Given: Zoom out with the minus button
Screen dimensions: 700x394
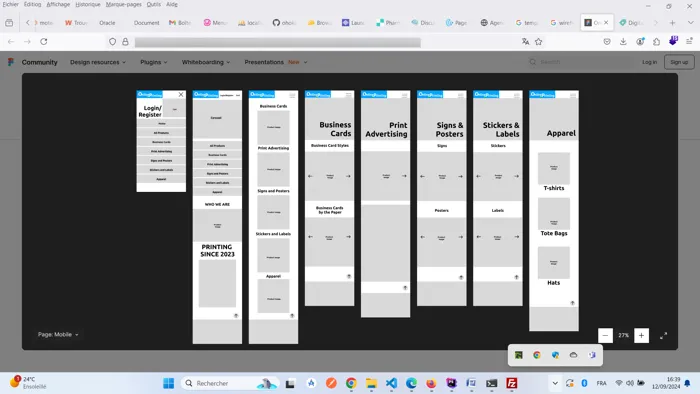Looking at the screenshot, I should point(605,335).
